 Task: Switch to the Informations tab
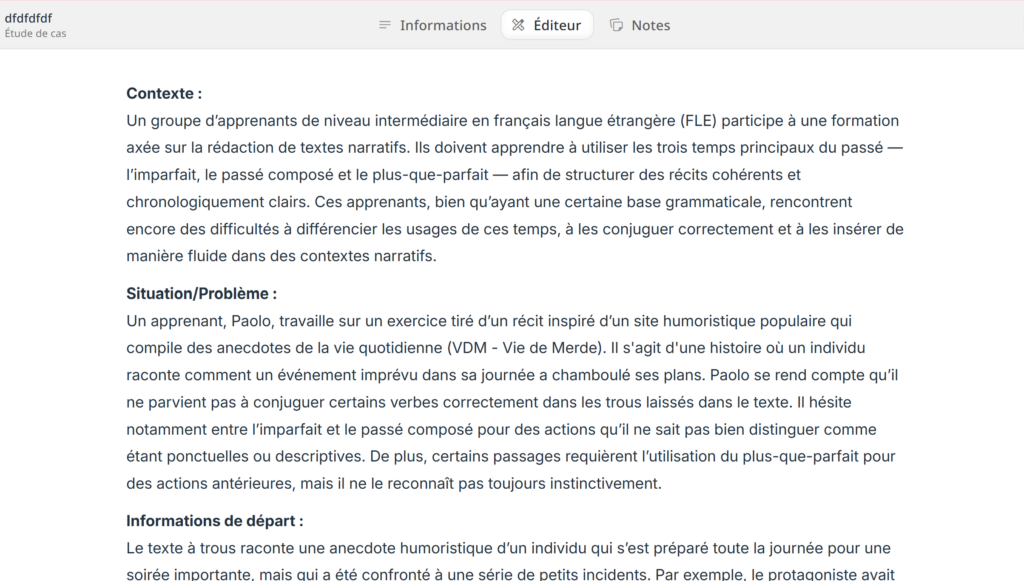coord(443,25)
